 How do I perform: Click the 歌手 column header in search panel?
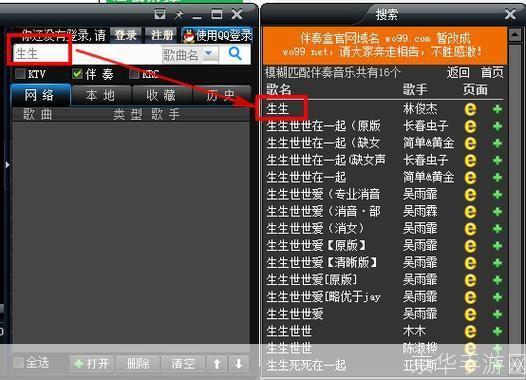(415, 90)
